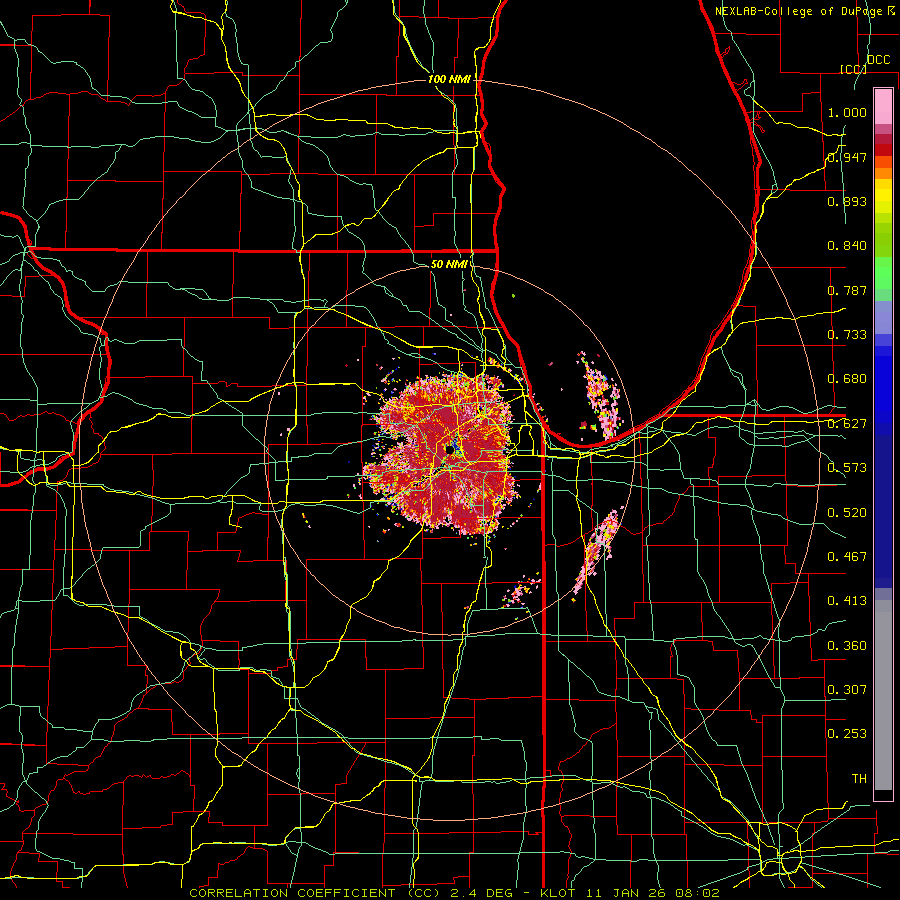Image resolution: width=900 pixels, height=900 pixels.
Task: Select the 0.733 color scale value
Action: click(847, 335)
